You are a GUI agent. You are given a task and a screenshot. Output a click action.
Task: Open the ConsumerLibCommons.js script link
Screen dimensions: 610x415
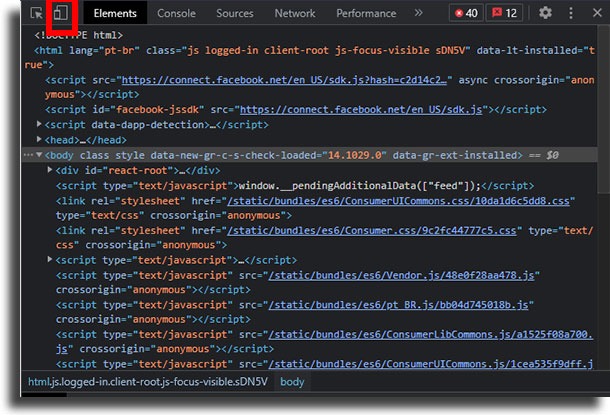click(431, 334)
